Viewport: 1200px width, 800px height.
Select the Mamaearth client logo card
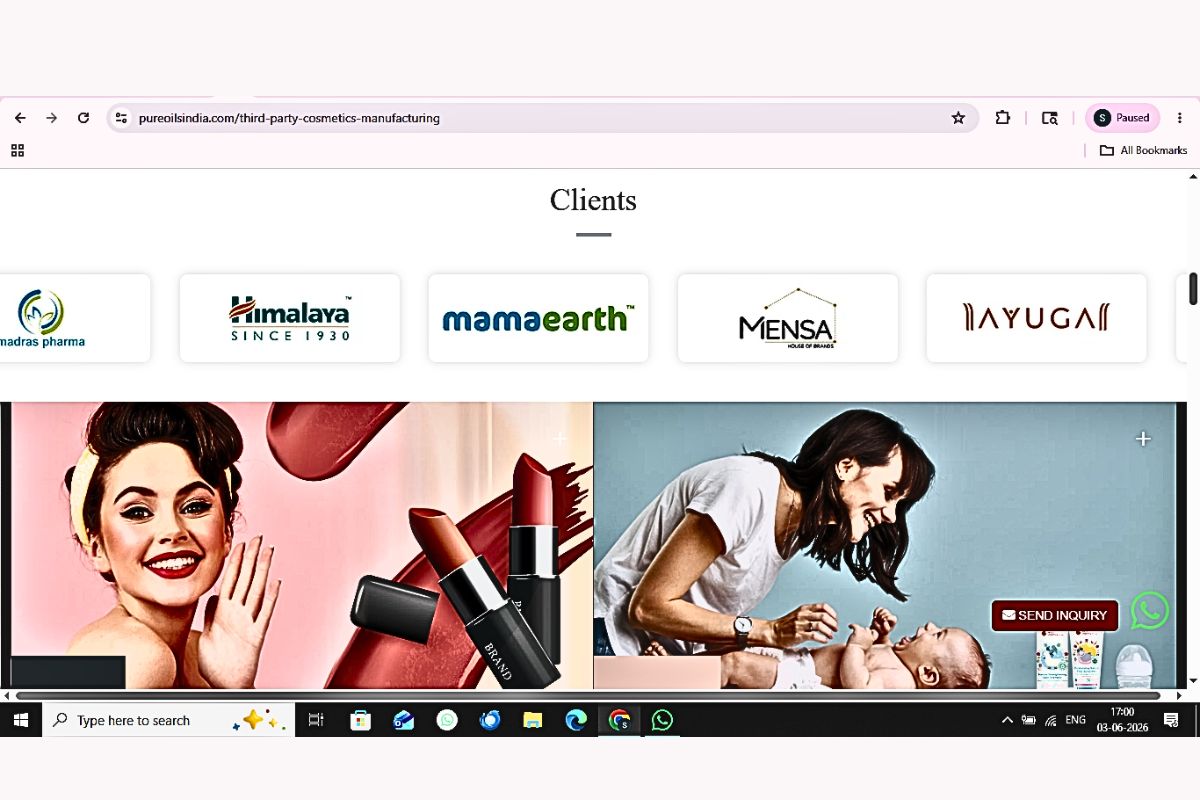[x=538, y=318]
